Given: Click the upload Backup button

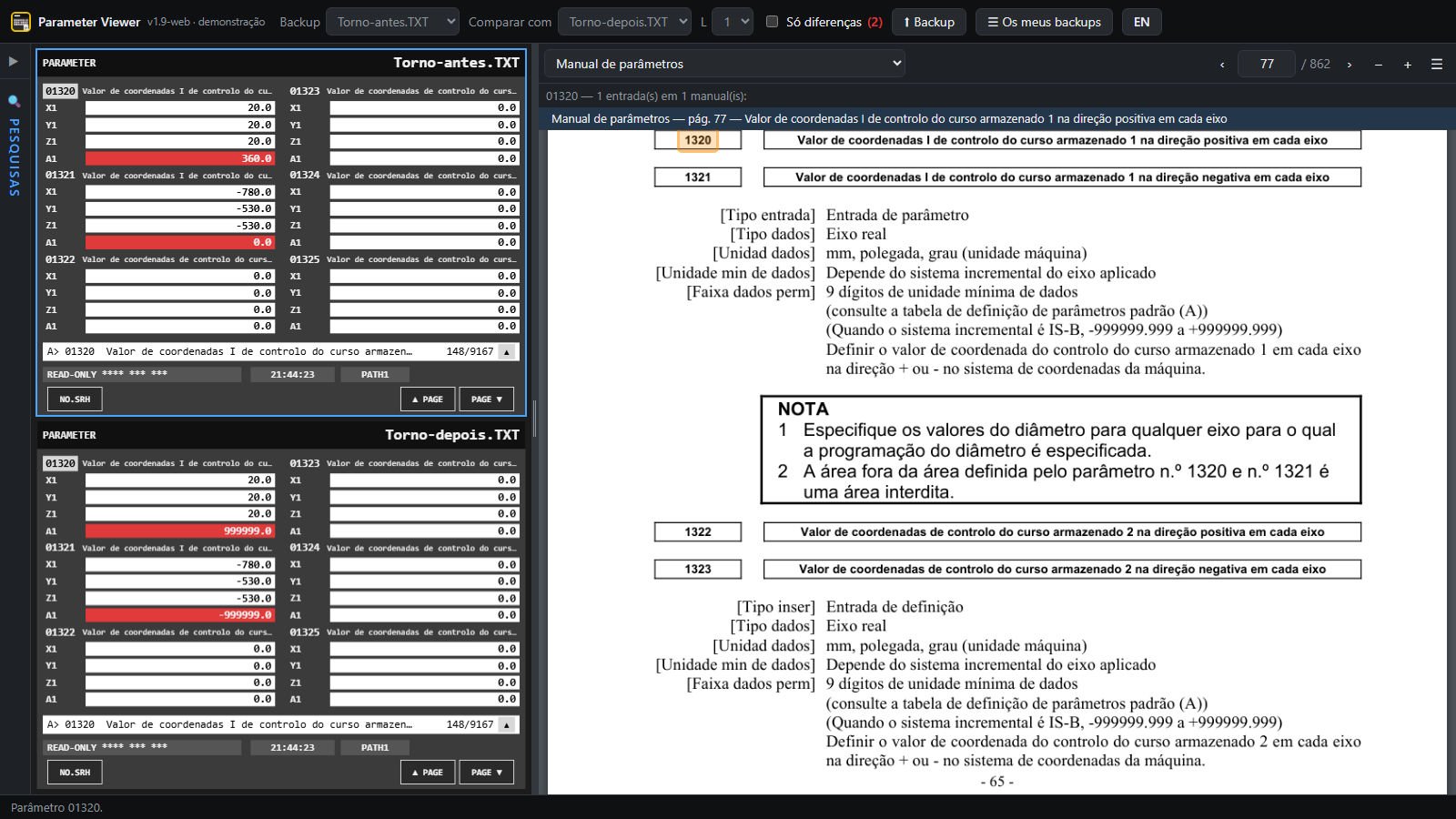Looking at the screenshot, I should tap(929, 22).
